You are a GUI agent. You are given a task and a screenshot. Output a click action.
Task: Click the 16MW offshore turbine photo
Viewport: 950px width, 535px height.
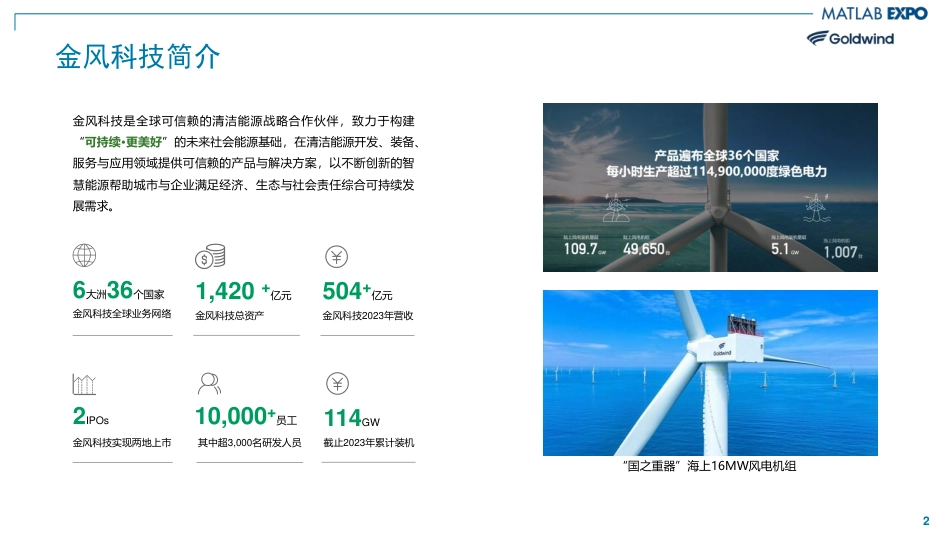(710, 373)
